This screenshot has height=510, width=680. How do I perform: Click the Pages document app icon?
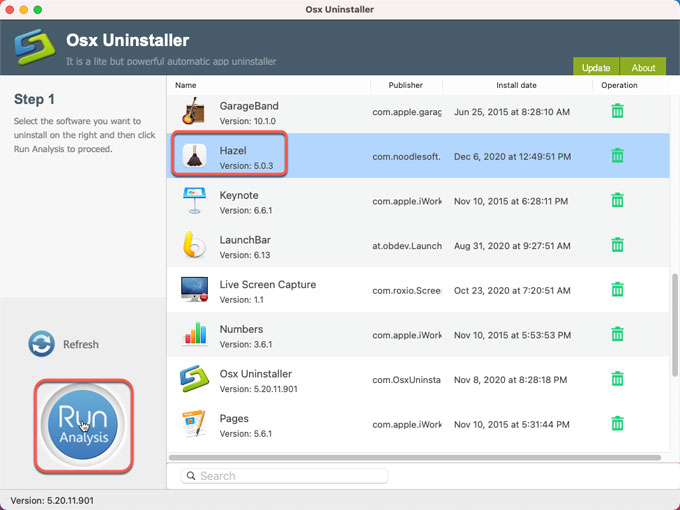point(194,423)
